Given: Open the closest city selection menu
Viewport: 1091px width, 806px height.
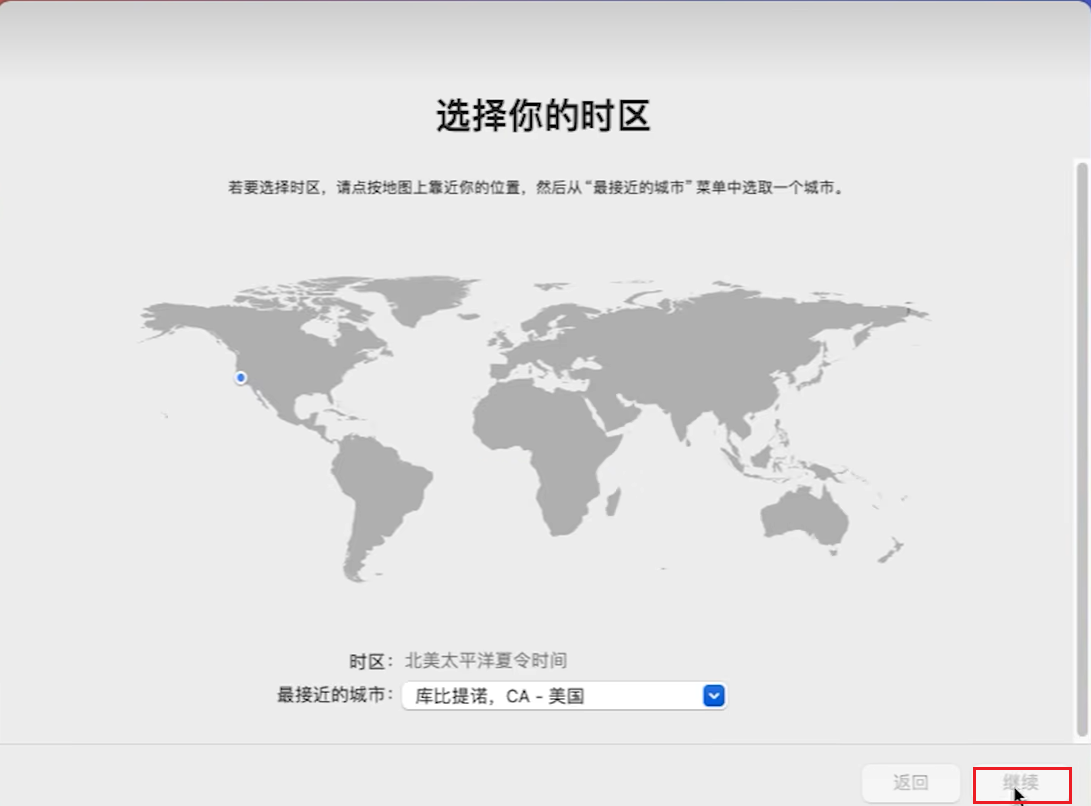Looking at the screenshot, I should [713, 695].
